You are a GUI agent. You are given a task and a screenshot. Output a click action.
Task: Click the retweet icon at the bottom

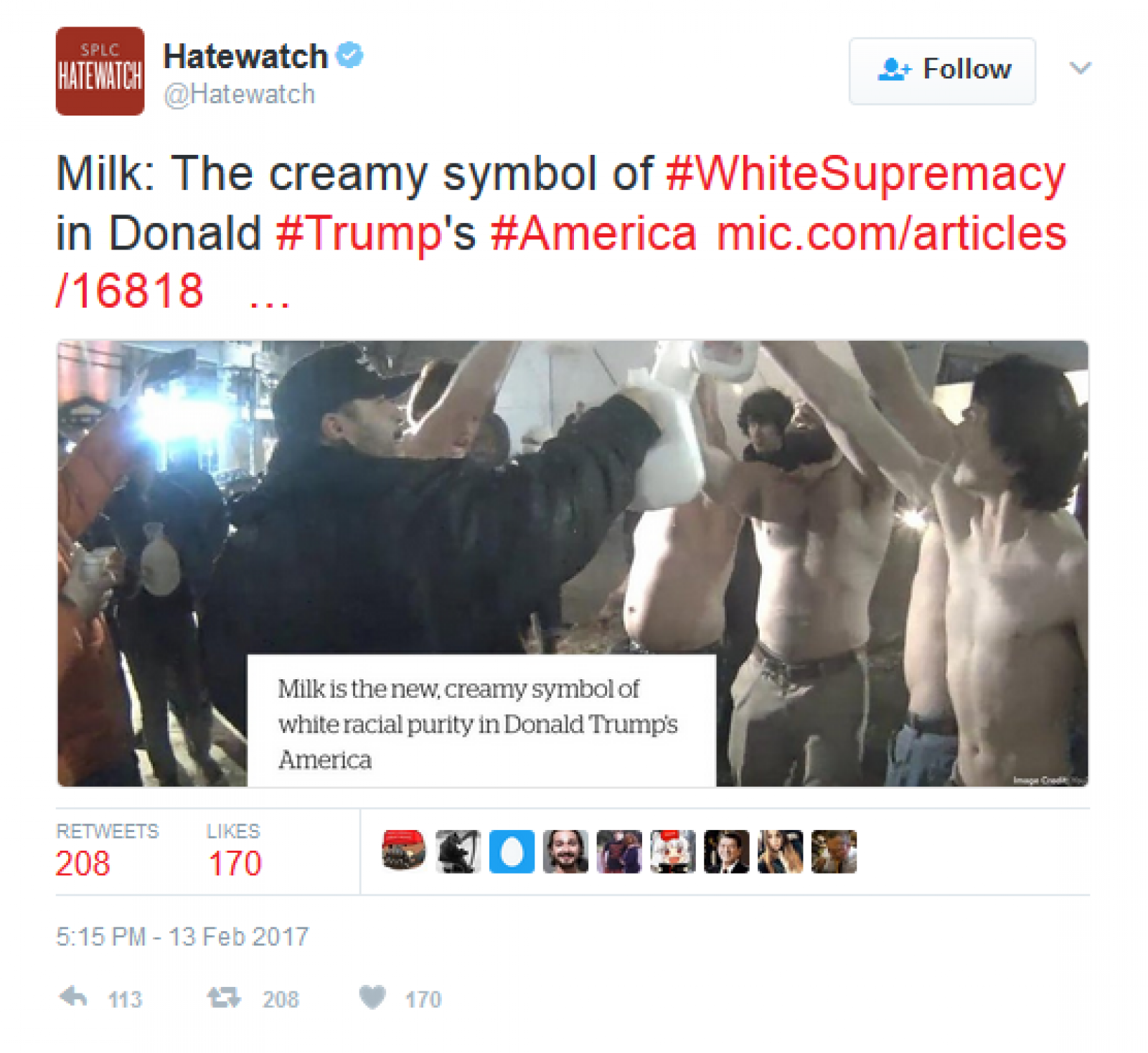click(x=224, y=997)
